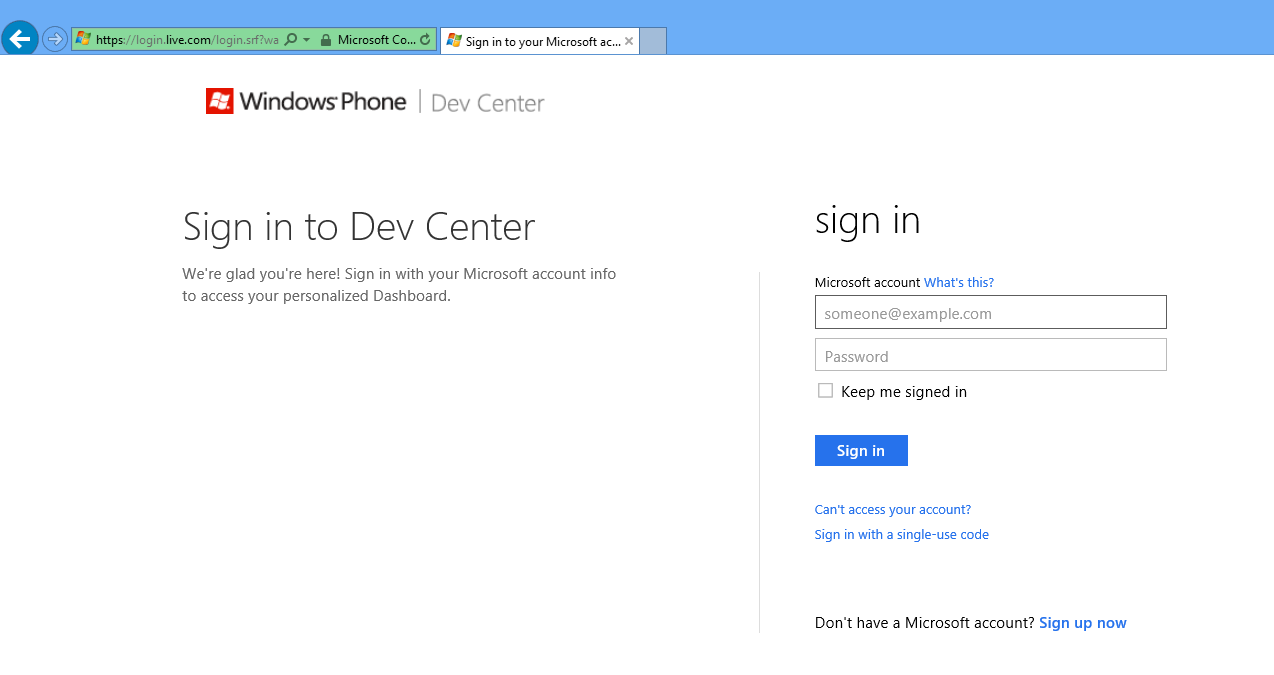Click the Refresh page icon
This screenshot has height=675, width=1274.
point(426,40)
